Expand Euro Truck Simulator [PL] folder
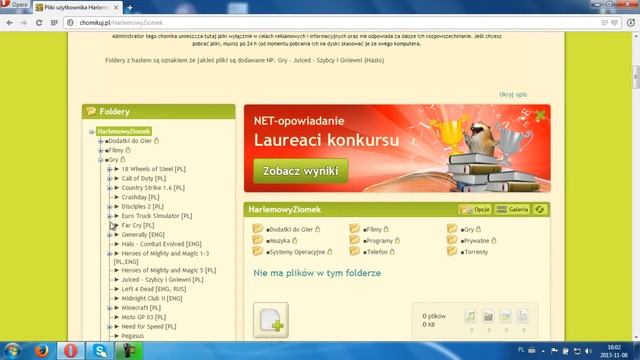The width and height of the screenshot is (640, 360). (x=109, y=216)
